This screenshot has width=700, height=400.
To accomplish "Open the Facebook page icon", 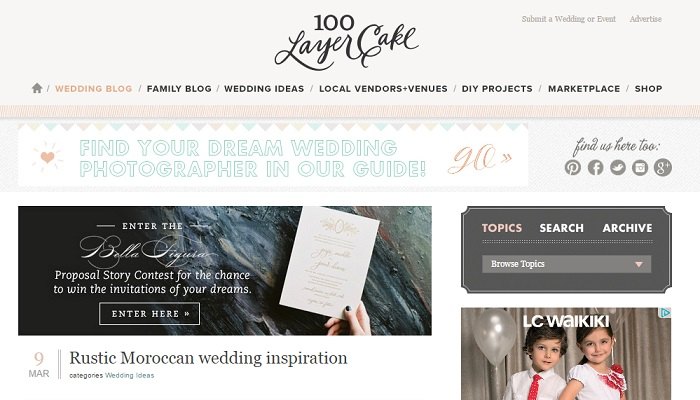I will pos(596,167).
